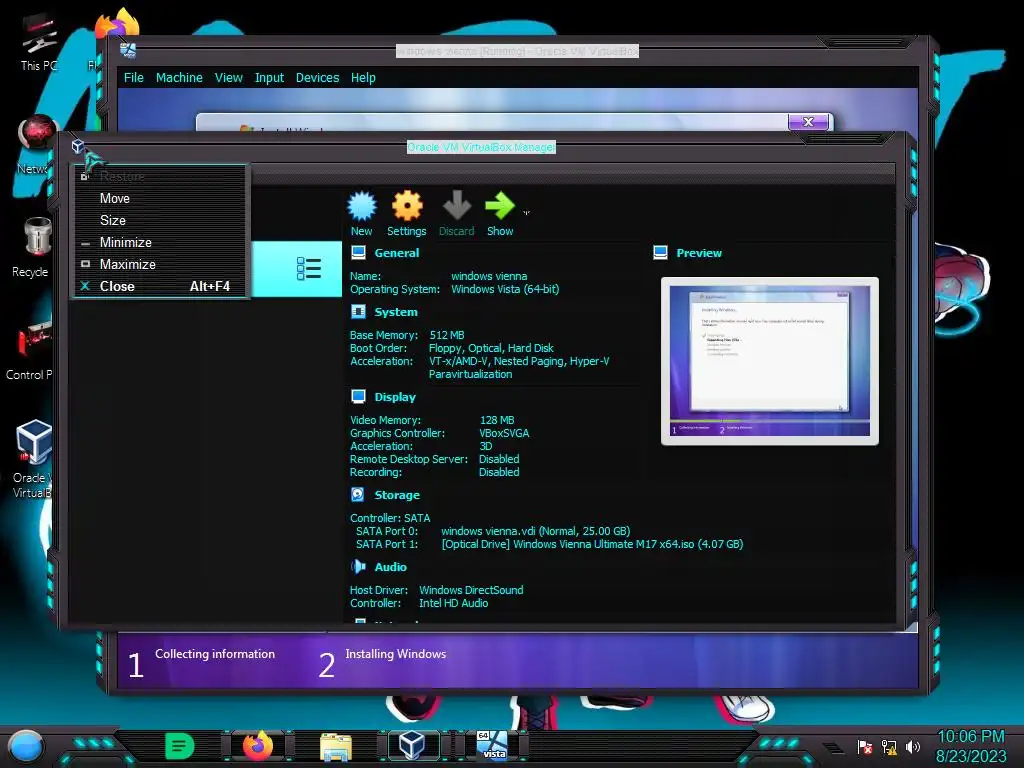Click the VM window title bar icon
This screenshot has height=768, width=1024.
coord(128,50)
